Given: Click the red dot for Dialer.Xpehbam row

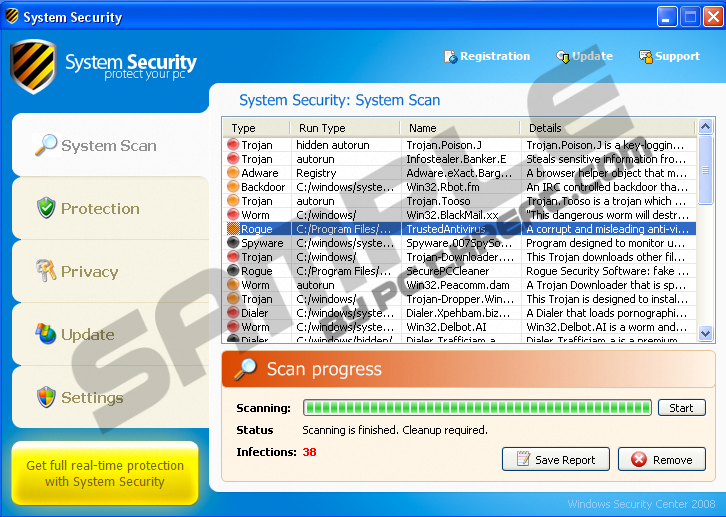Looking at the screenshot, I should pos(233,312).
